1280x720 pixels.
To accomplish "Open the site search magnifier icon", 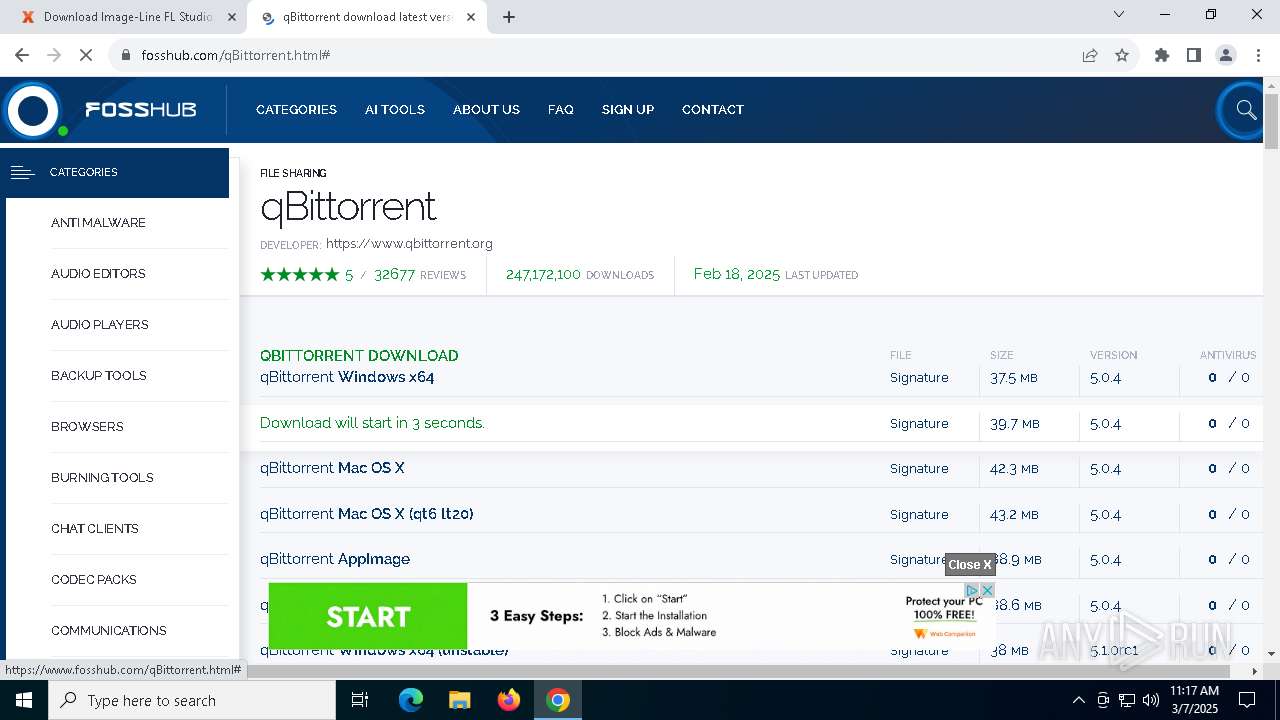I will 1245,110.
